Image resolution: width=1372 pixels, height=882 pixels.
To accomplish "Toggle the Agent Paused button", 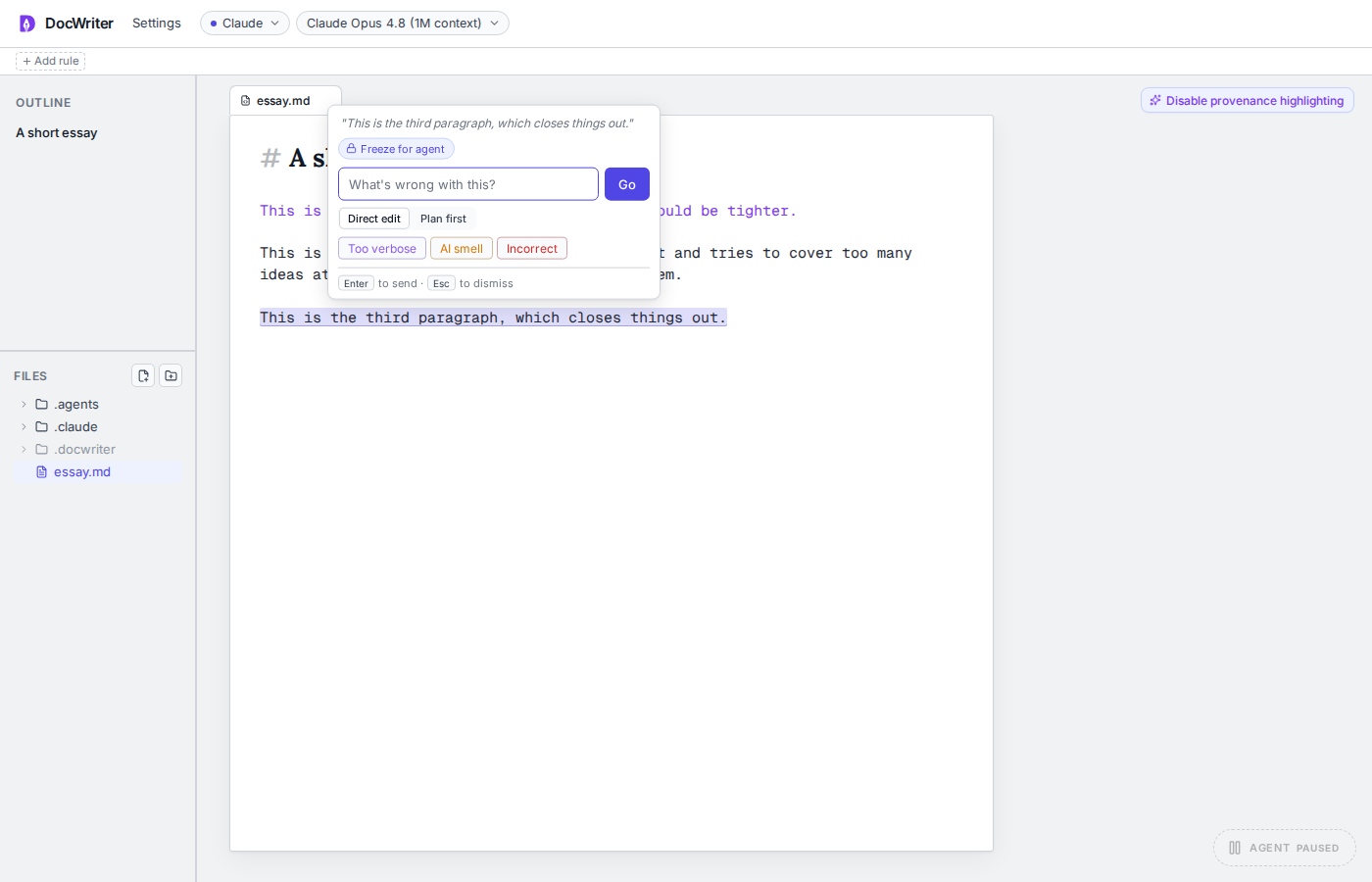I will [x=1285, y=848].
